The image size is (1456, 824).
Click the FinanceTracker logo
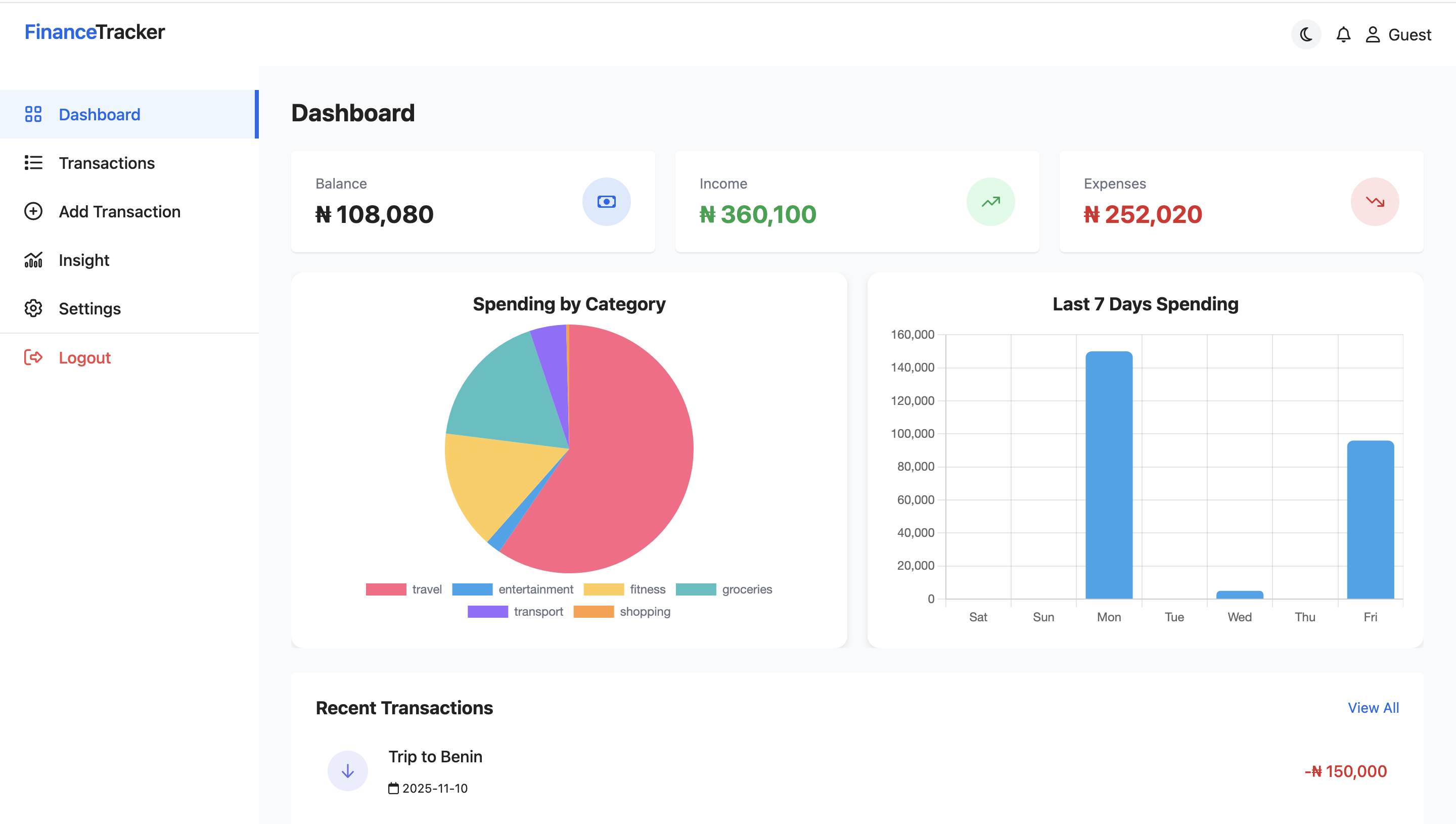tap(95, 32)
